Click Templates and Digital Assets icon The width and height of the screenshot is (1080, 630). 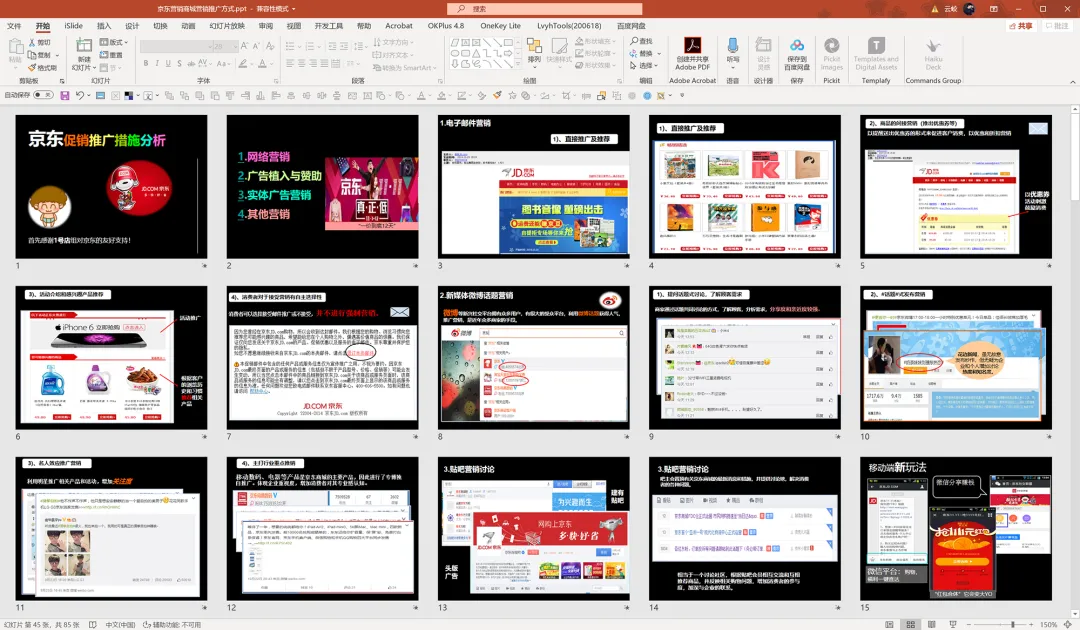tap(875, 45)
